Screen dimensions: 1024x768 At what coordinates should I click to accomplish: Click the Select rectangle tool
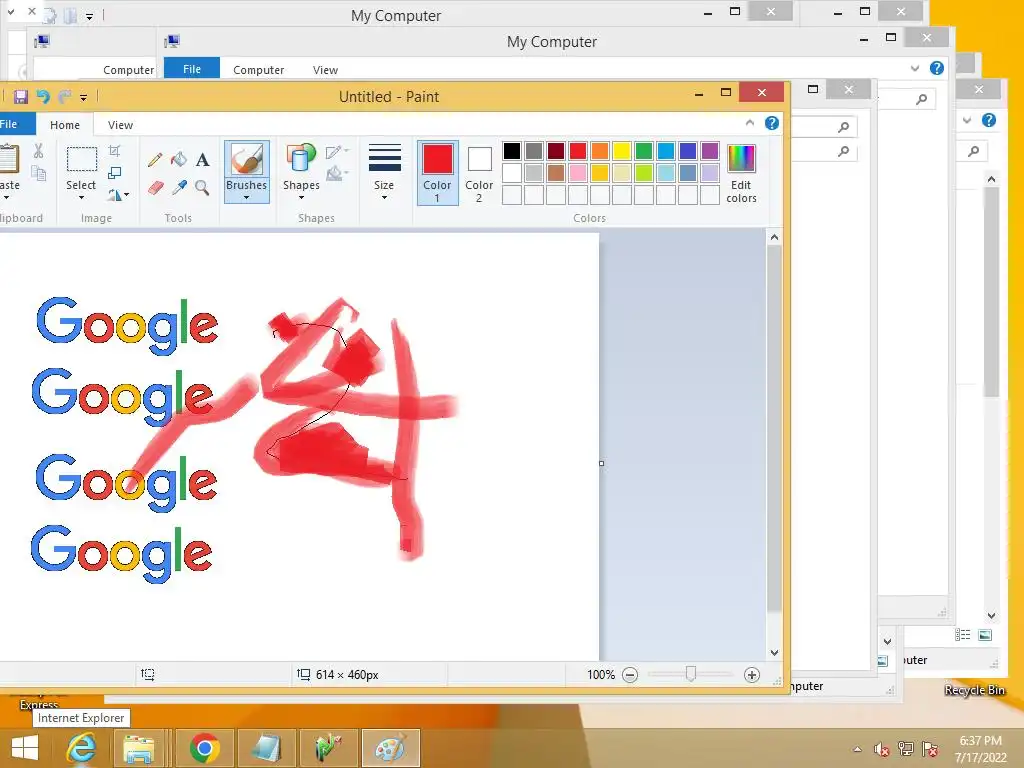pos(82,160)
